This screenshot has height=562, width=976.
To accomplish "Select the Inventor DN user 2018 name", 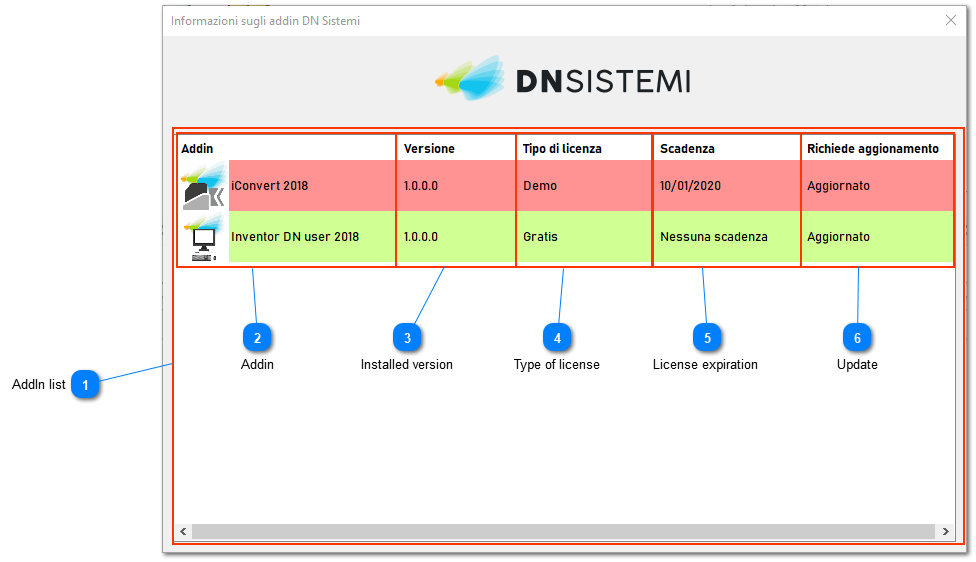I will 295,237.
